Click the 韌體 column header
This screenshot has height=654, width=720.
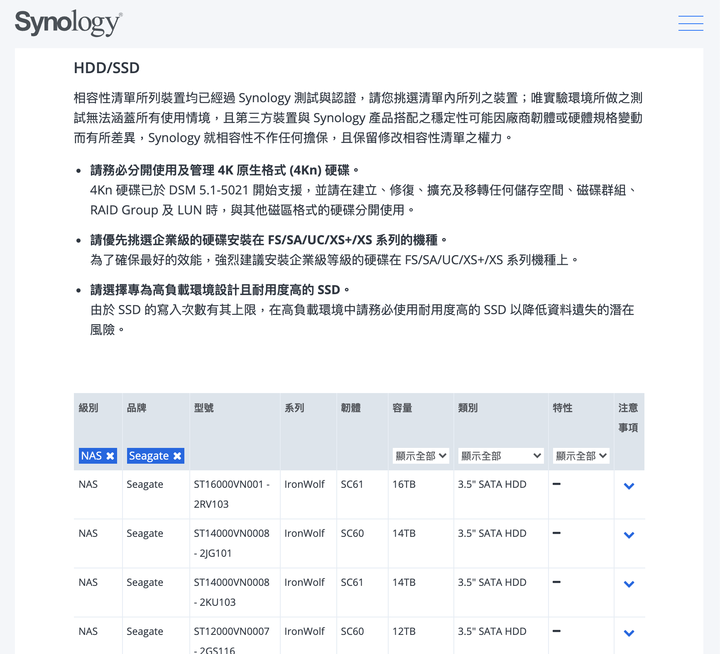(x=351, y=408)
